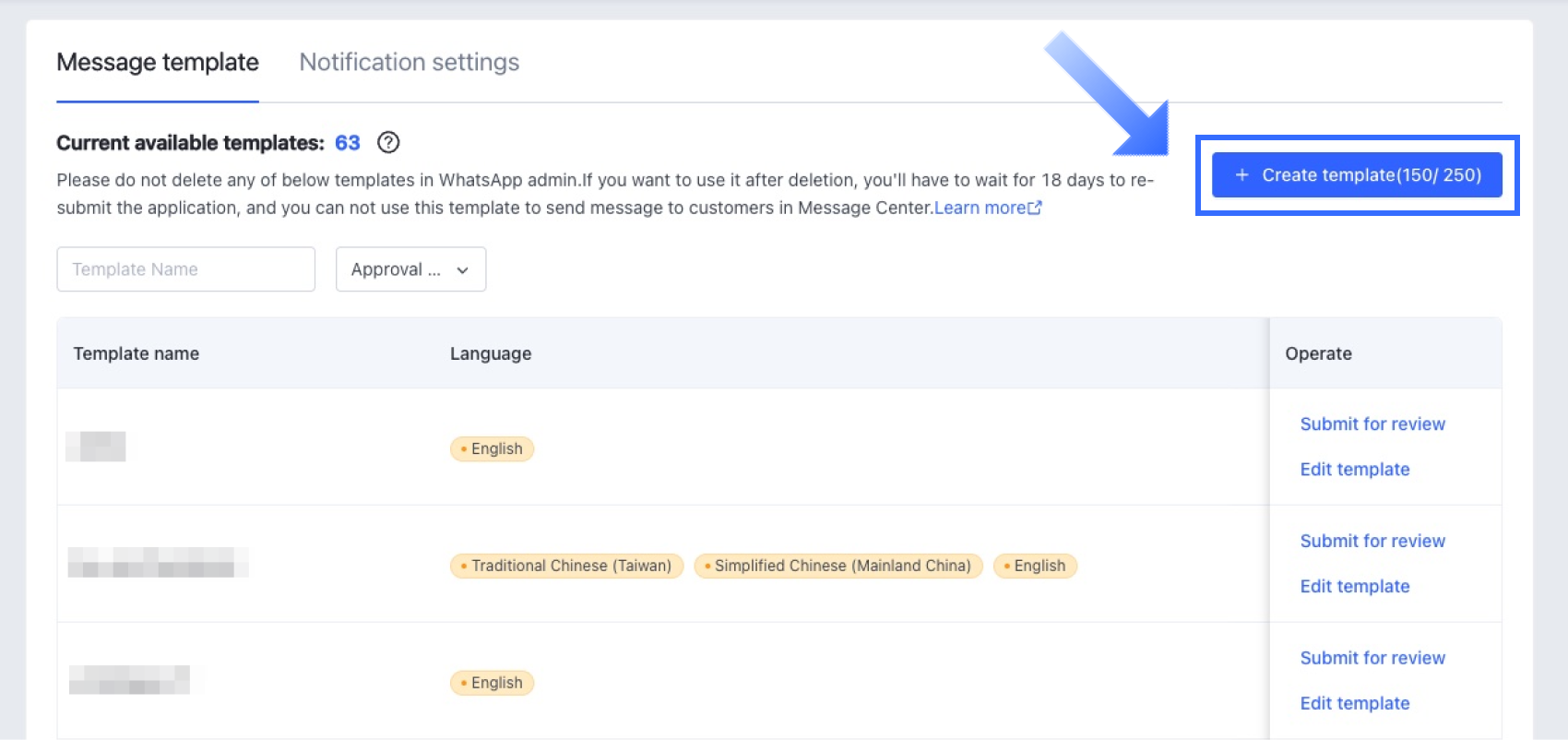This screenshot has width=1568, height=740.
Task: Submit the second row template for review
Action: 1372,541
